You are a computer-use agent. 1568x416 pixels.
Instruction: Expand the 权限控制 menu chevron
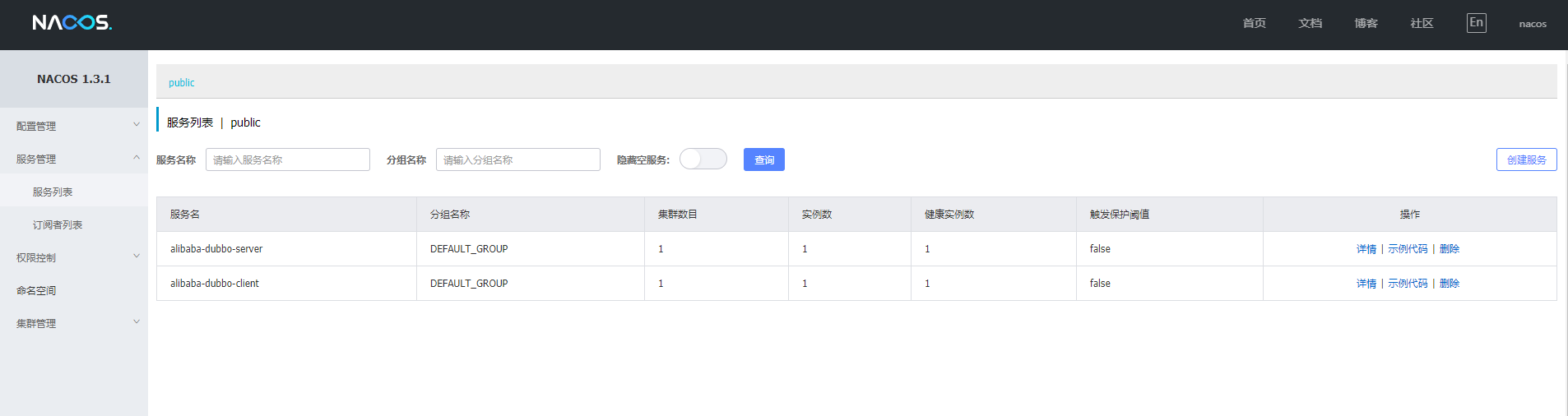point(137,257)
